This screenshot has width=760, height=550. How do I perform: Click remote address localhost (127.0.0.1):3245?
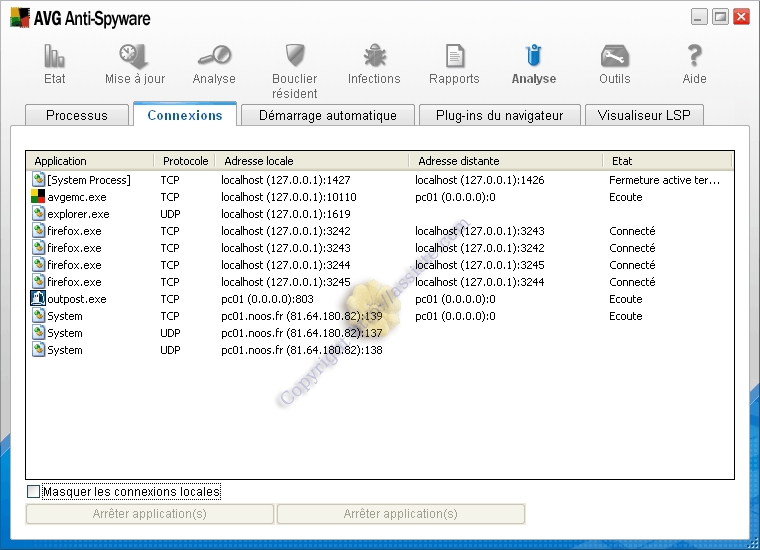pos(479,265)
